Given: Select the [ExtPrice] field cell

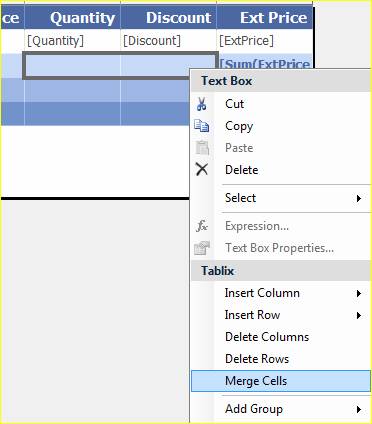Looking at the screenshot, I should [x=265, y=41].
